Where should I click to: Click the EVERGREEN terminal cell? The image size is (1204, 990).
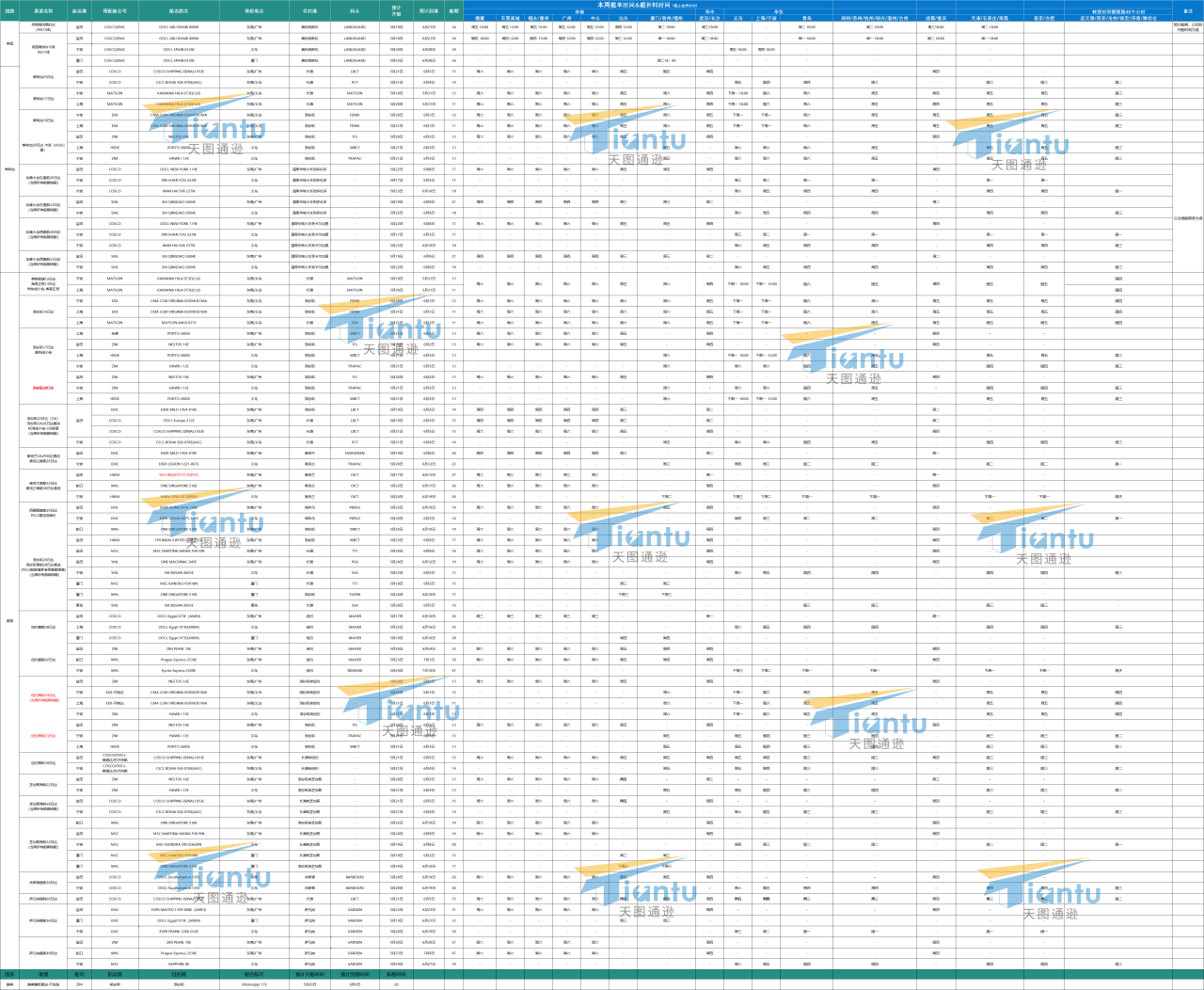coord(355,453)
